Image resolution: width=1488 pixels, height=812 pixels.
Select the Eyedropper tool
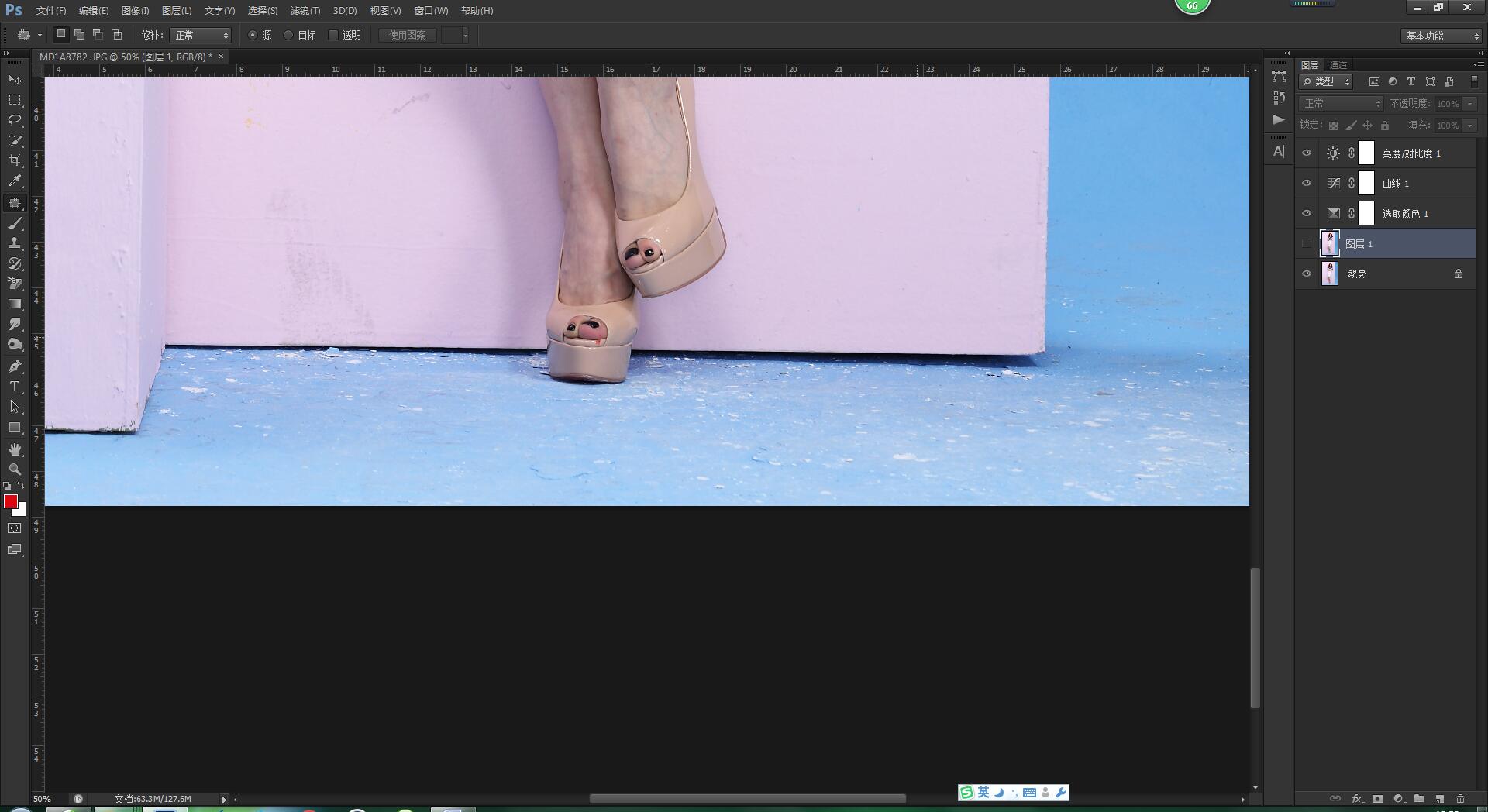(15, 181)
